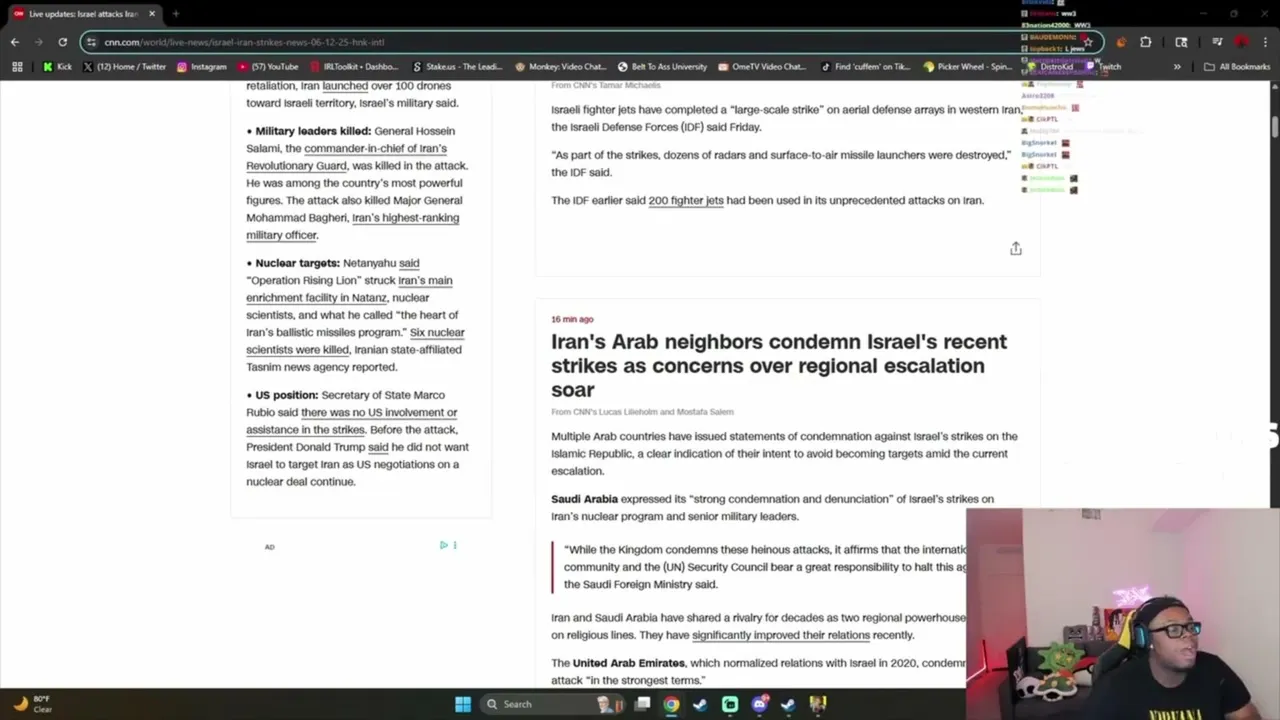
Task: Open the TikTok 'cuffem' bookmark
Action: point(865,67)
